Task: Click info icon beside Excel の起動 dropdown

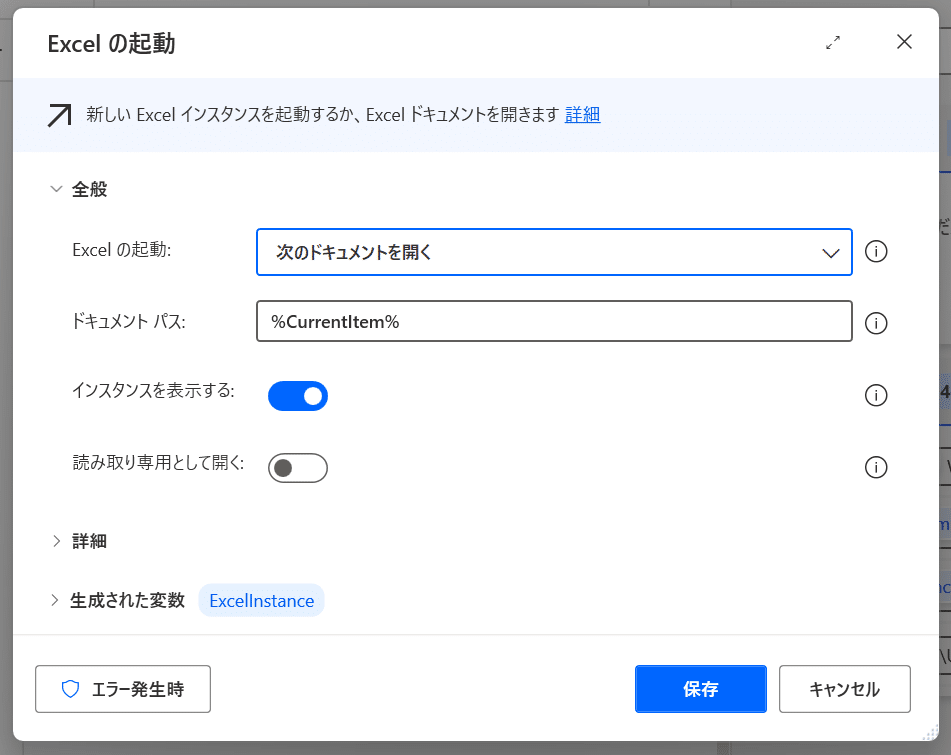Action: (x=876, y=251)
